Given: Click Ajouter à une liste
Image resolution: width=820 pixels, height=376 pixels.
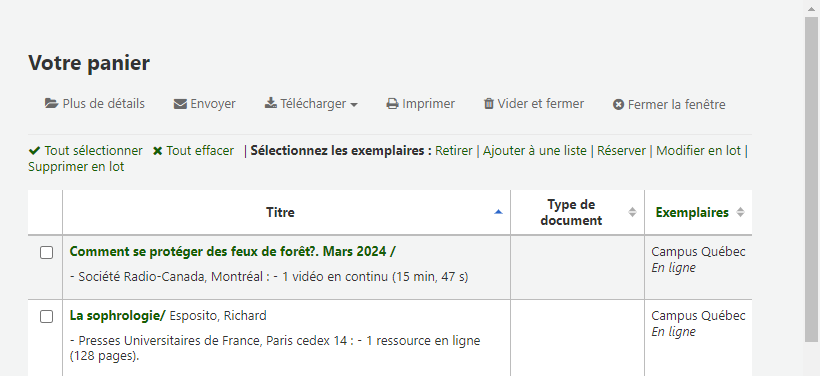Looking at the screenshot, I should tap(534, 151).
